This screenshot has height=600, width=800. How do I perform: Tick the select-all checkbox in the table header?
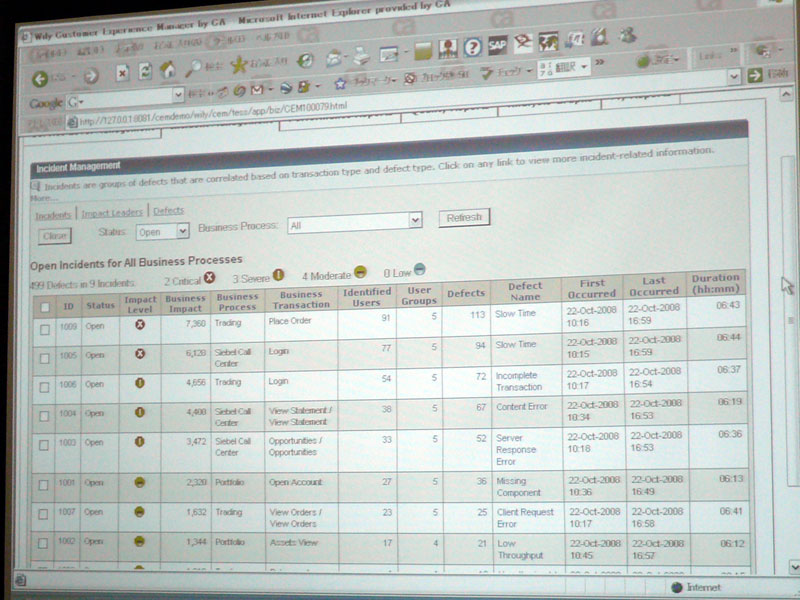[x=45, y=307]
